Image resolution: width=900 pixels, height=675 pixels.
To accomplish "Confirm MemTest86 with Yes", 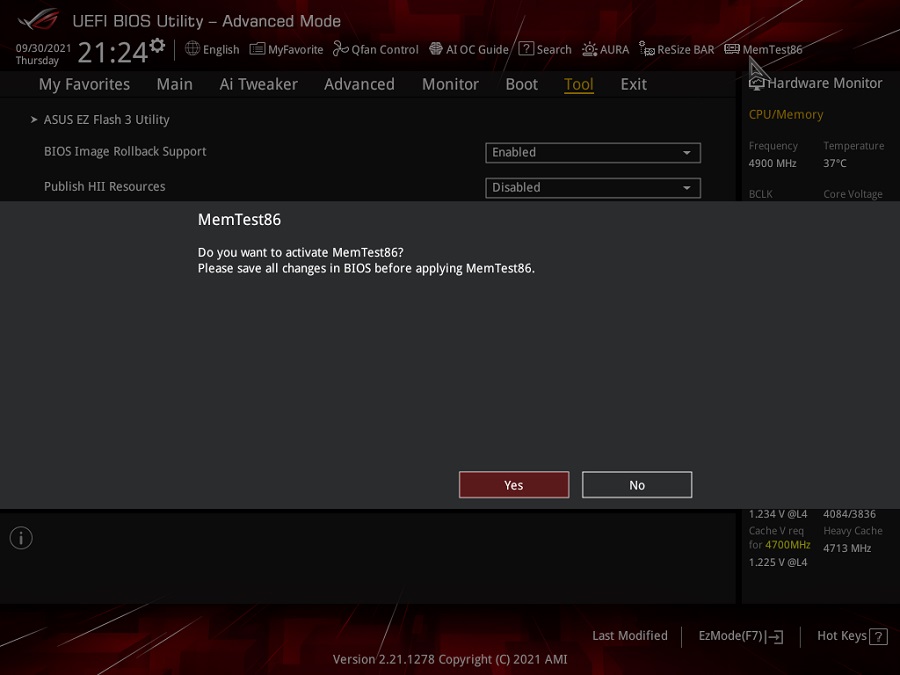I will [514, 485].
